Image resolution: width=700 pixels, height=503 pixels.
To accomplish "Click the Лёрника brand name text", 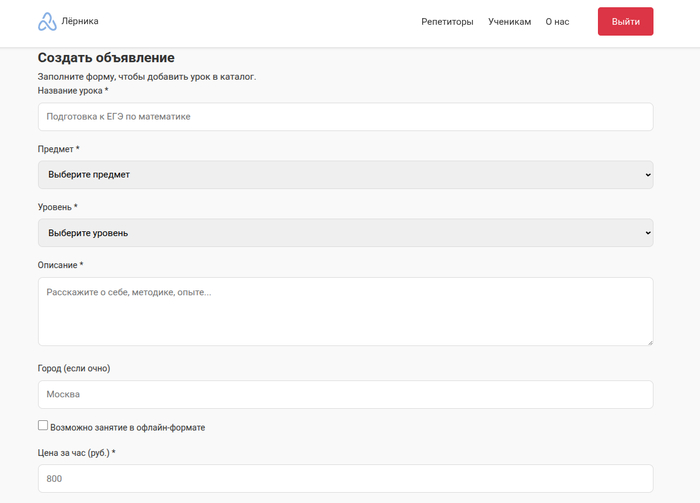I will [80, 21].
